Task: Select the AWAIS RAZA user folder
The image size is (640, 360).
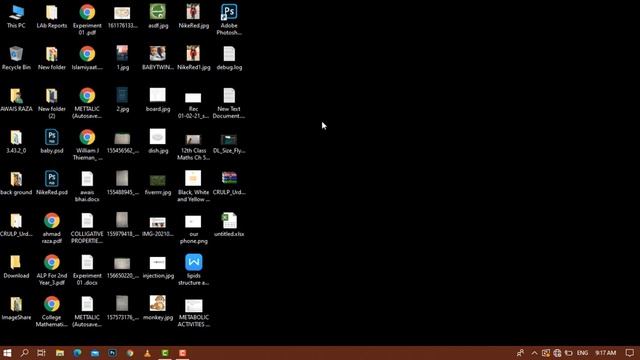Action: tap(16, 100)
